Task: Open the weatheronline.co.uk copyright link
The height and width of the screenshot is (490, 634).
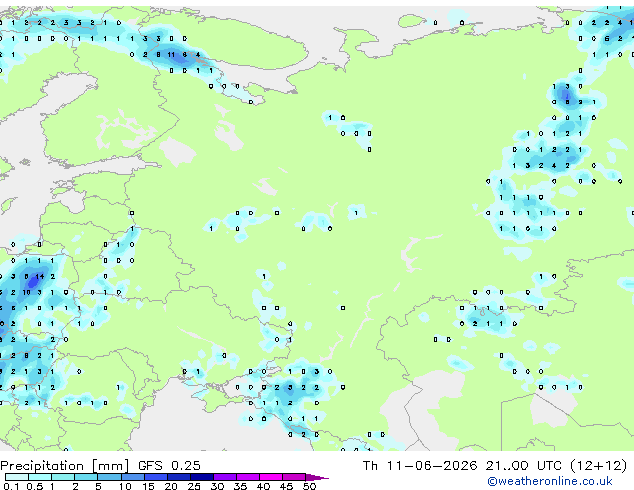Action: [x=549, y=481]
